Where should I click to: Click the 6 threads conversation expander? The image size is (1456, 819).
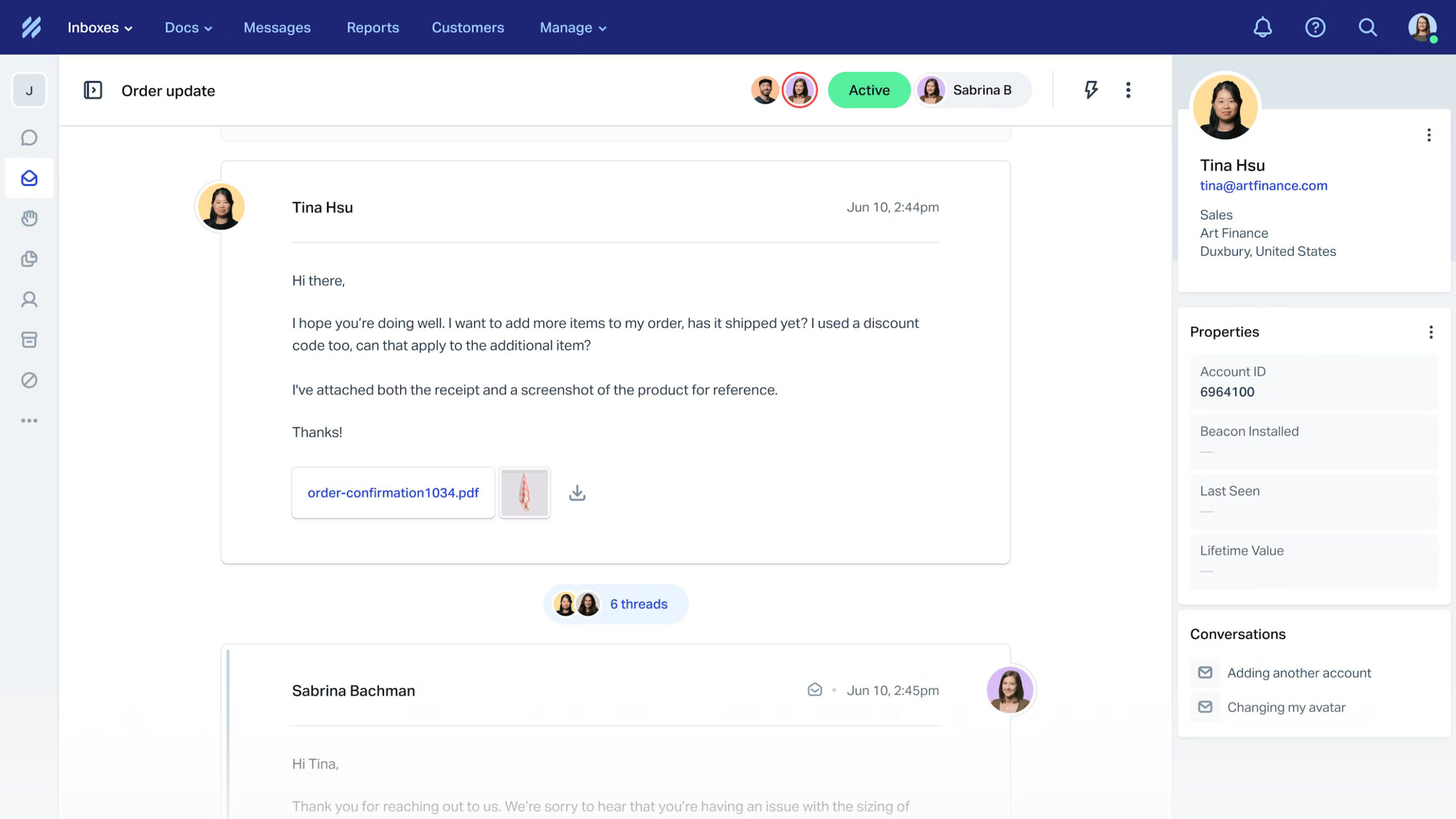coord(616,604)
